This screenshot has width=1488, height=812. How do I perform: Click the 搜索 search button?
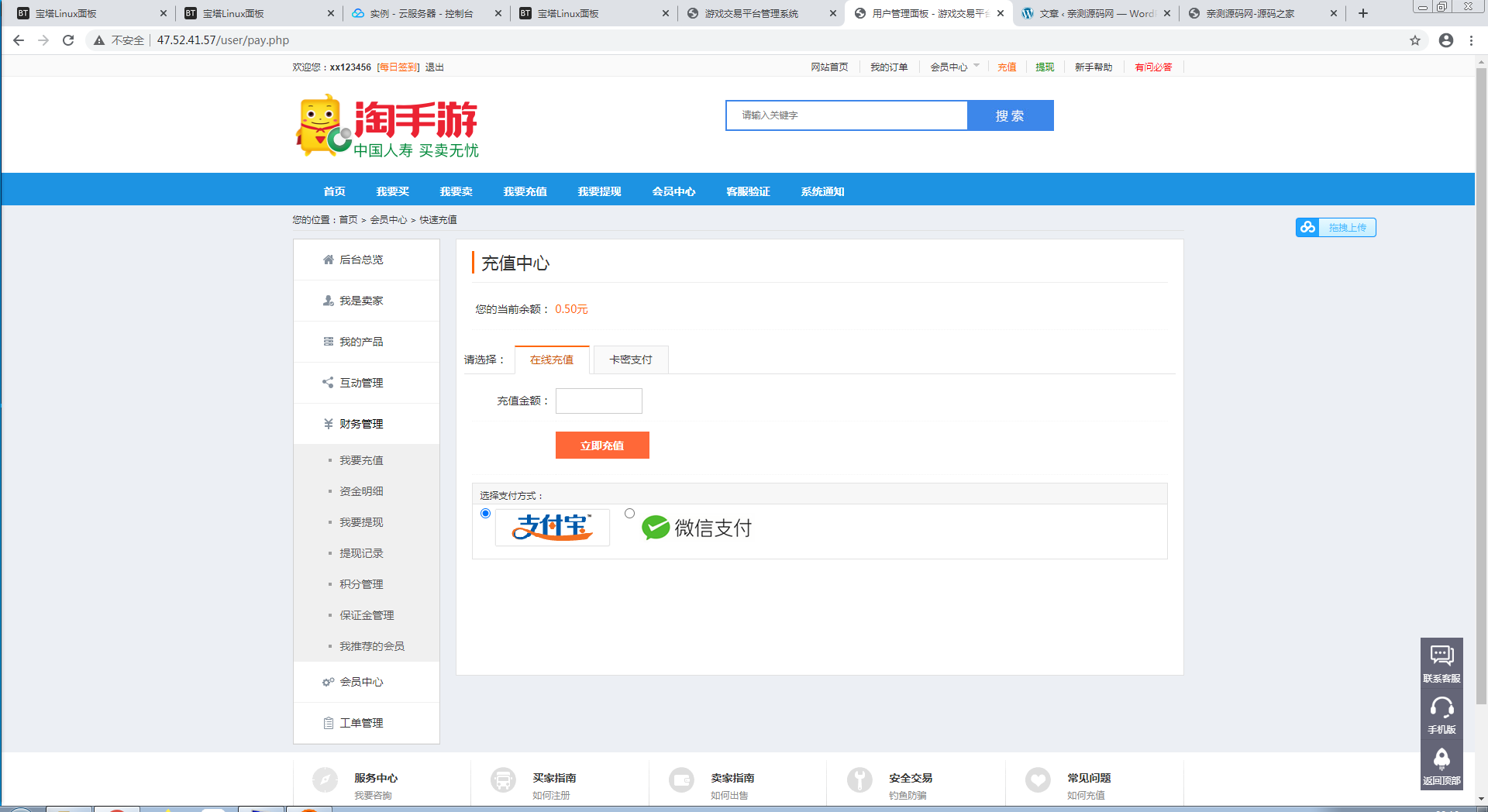(x=1011, y=115)
